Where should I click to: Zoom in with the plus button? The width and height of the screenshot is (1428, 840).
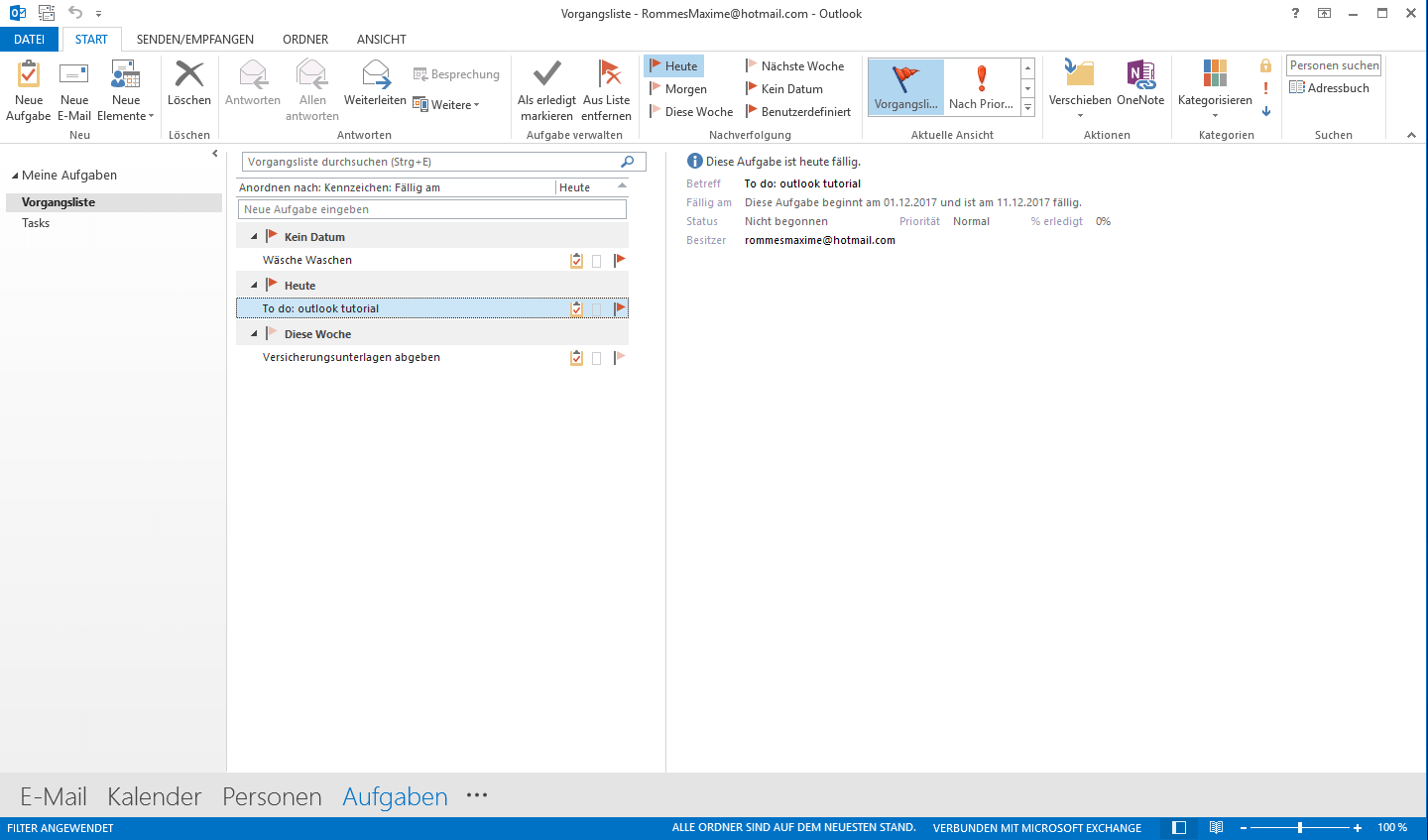click(1358, 827)
